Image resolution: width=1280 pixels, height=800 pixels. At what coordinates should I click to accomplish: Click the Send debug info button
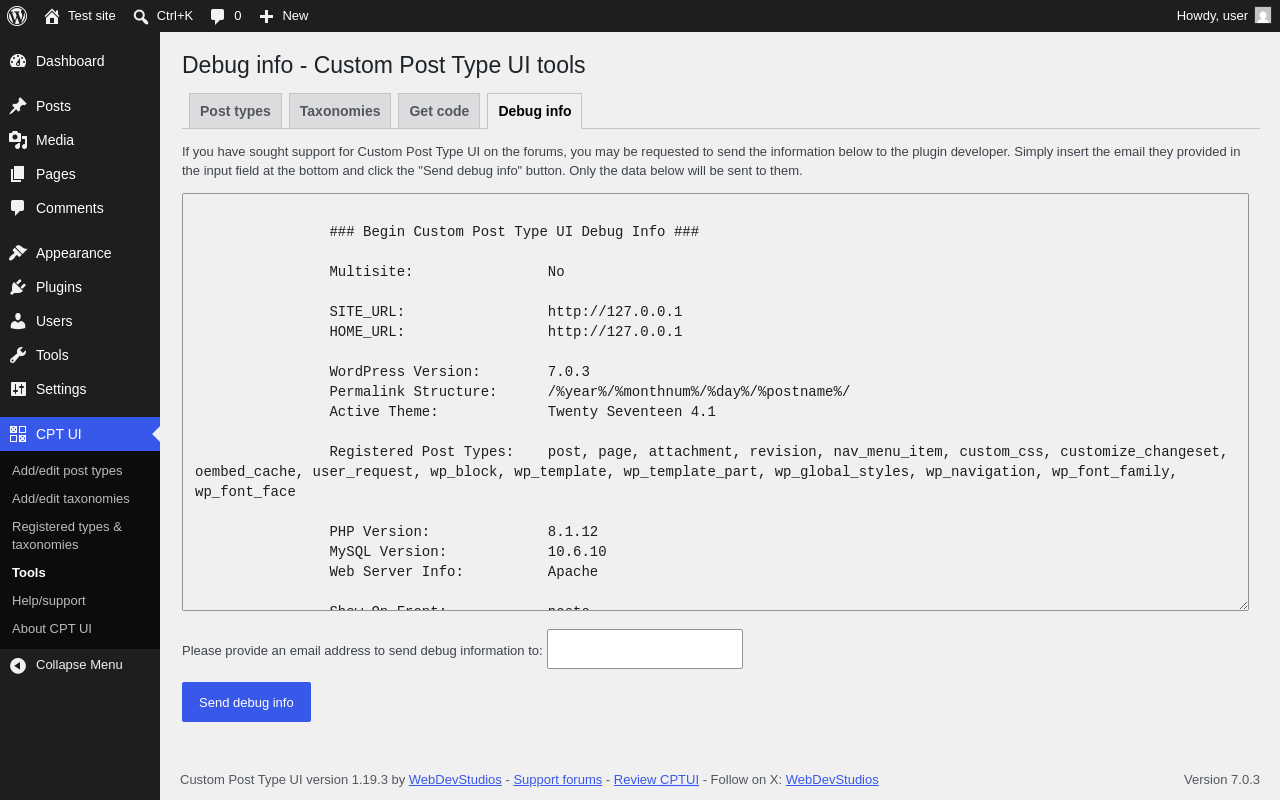246,702
